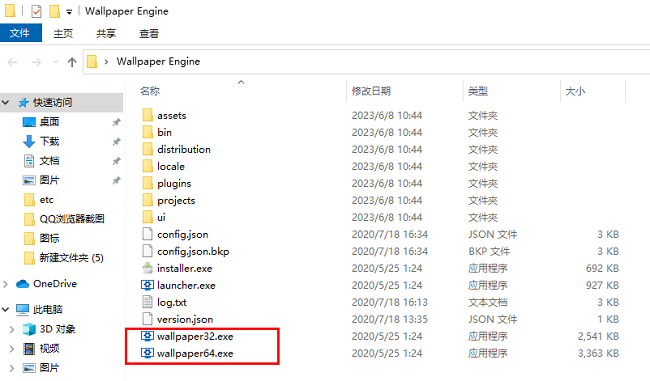The width and height of the screenshot is (650, 381).
Task: Click the 2,541 KB size cell
Action: pos(598,336)
